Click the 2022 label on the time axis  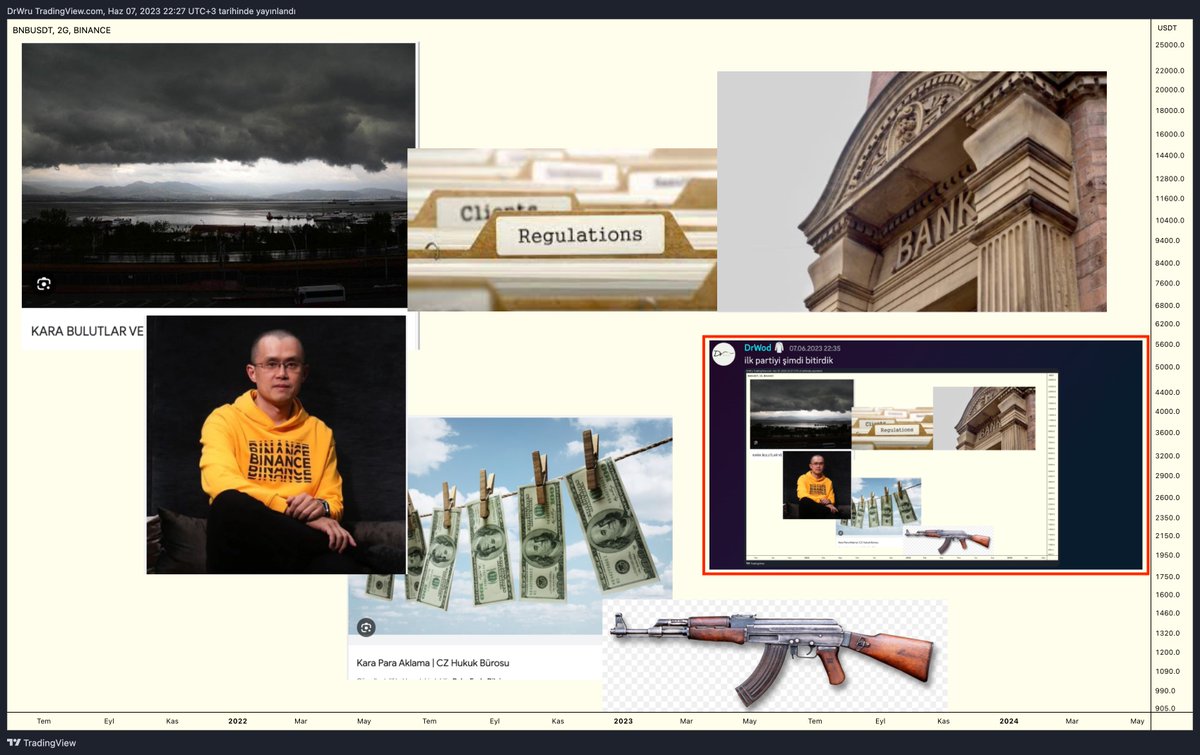[238, 721]
